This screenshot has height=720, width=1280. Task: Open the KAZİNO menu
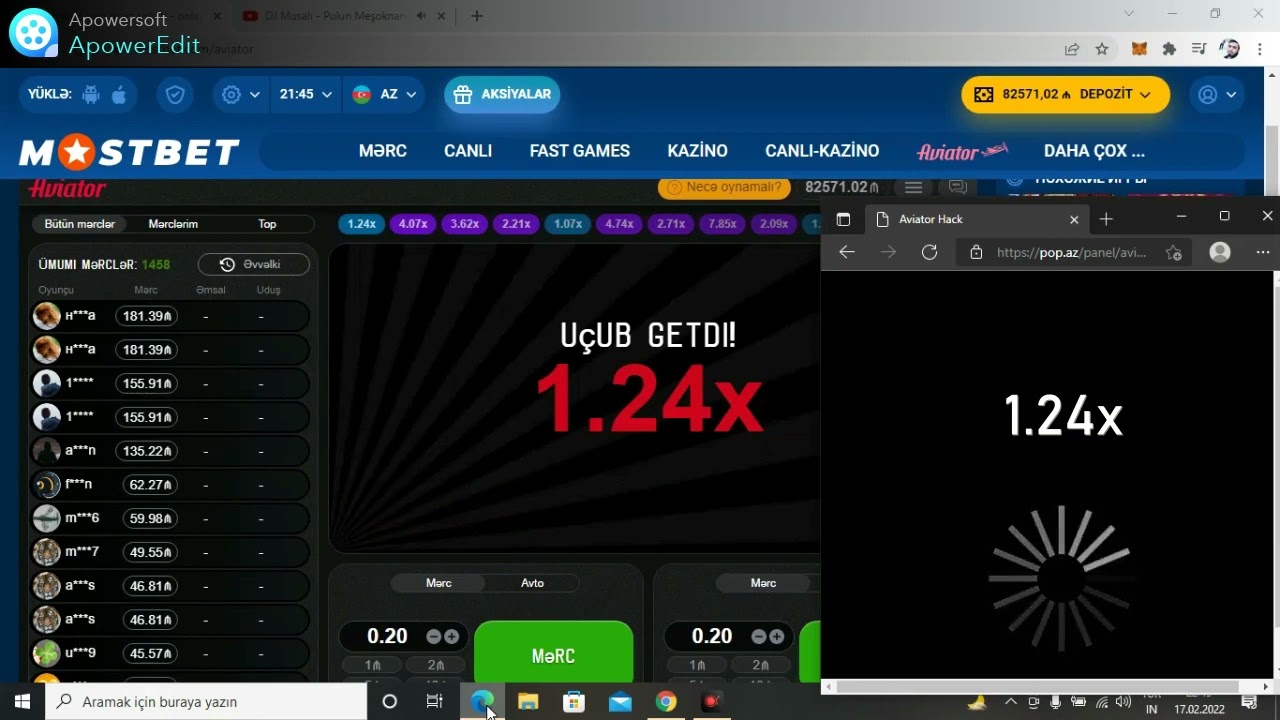(x=698, y=151)
